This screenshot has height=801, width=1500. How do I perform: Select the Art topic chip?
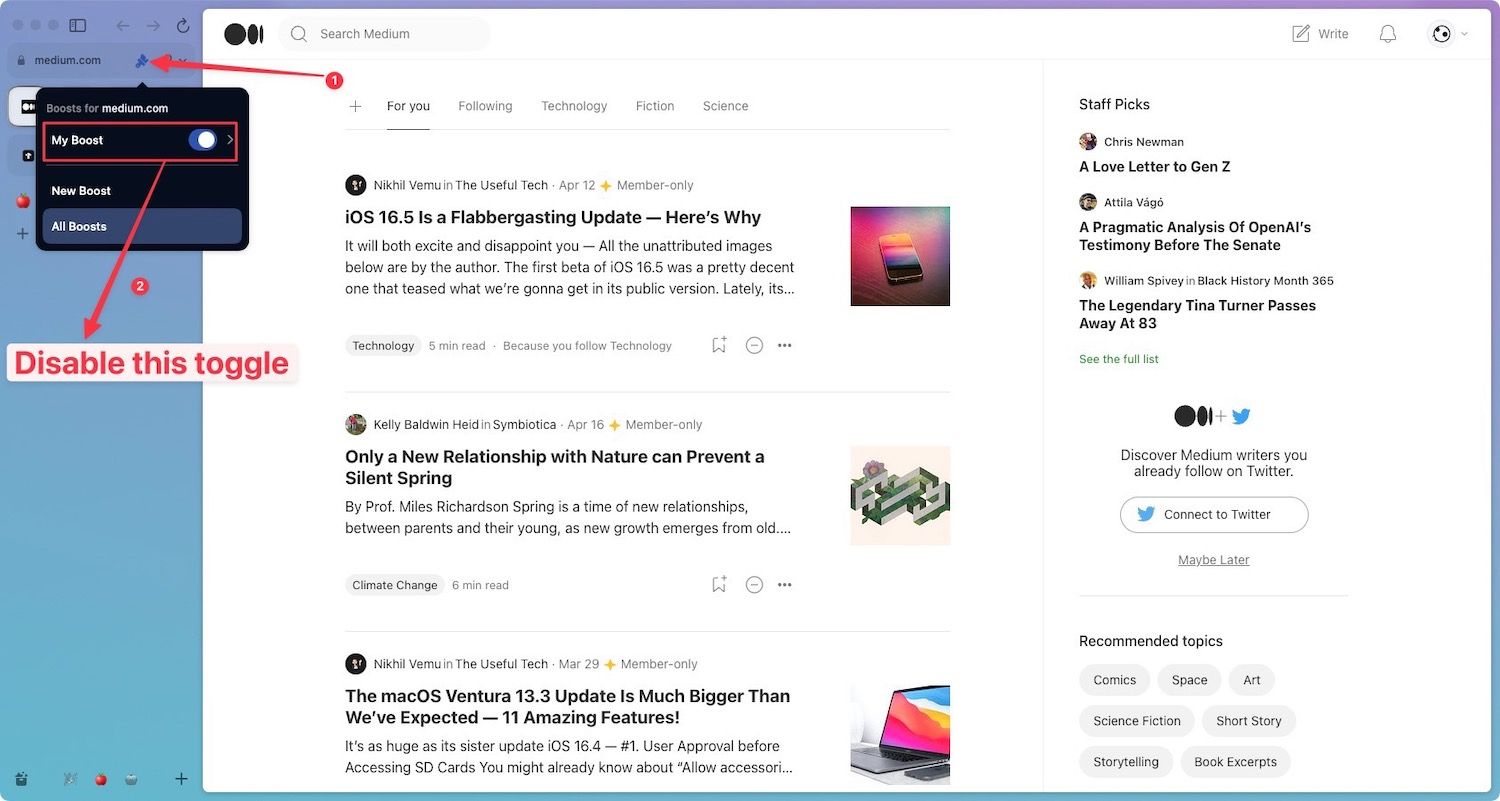click(1252, 680)
